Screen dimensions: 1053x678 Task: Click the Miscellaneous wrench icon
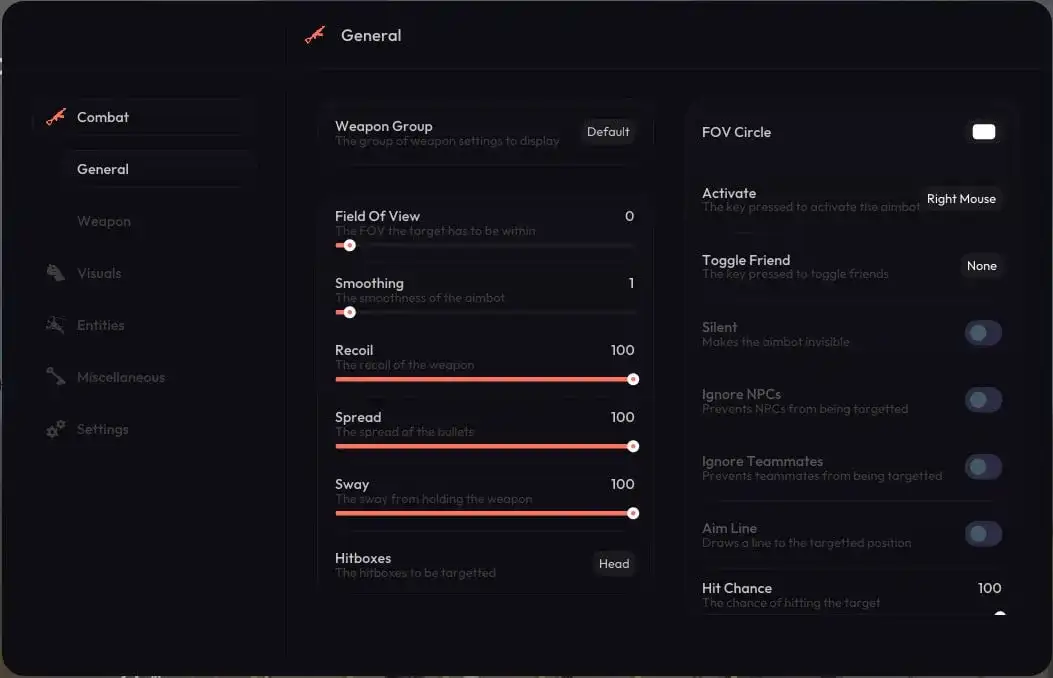point(56,377)
